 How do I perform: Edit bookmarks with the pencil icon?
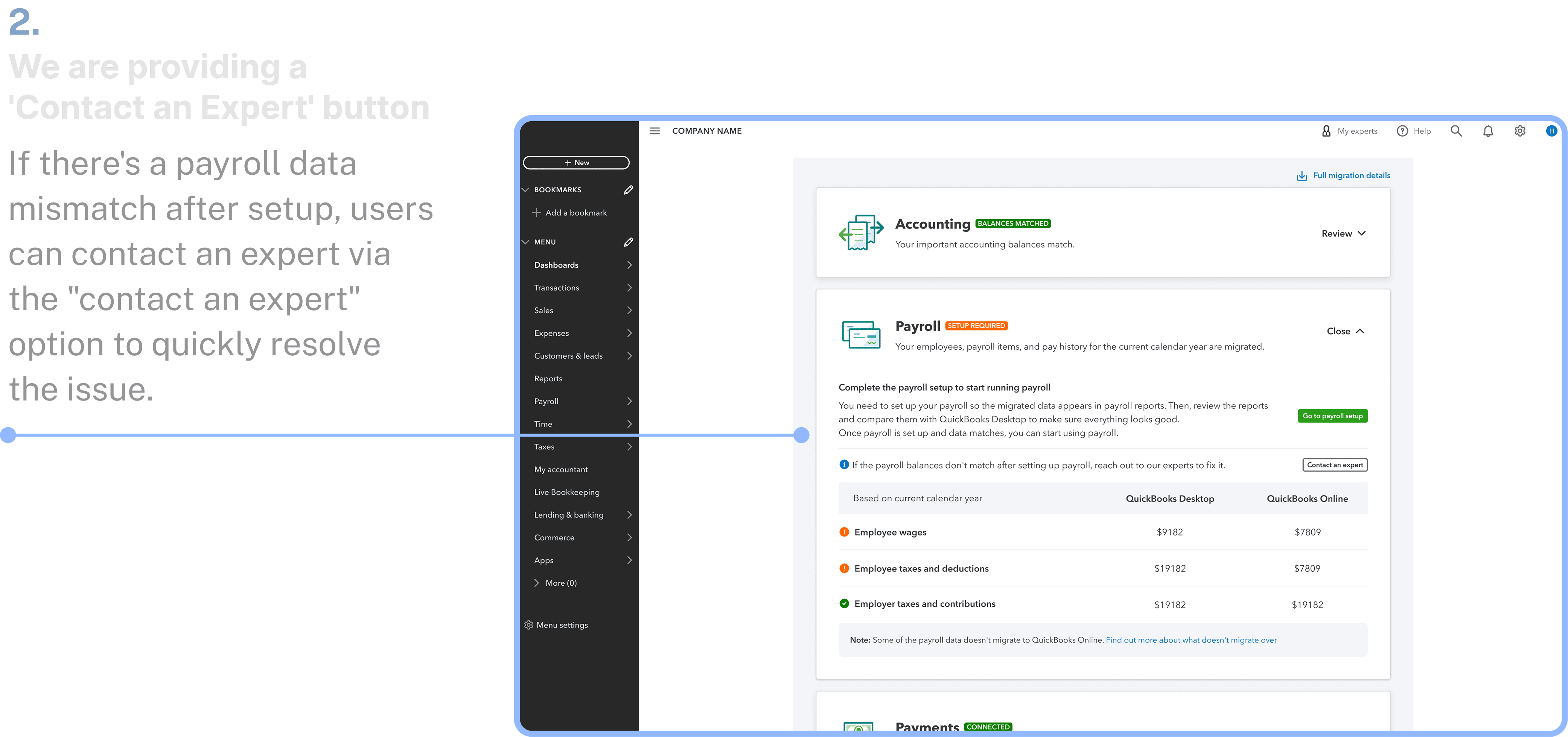click(x=628, y=190)
